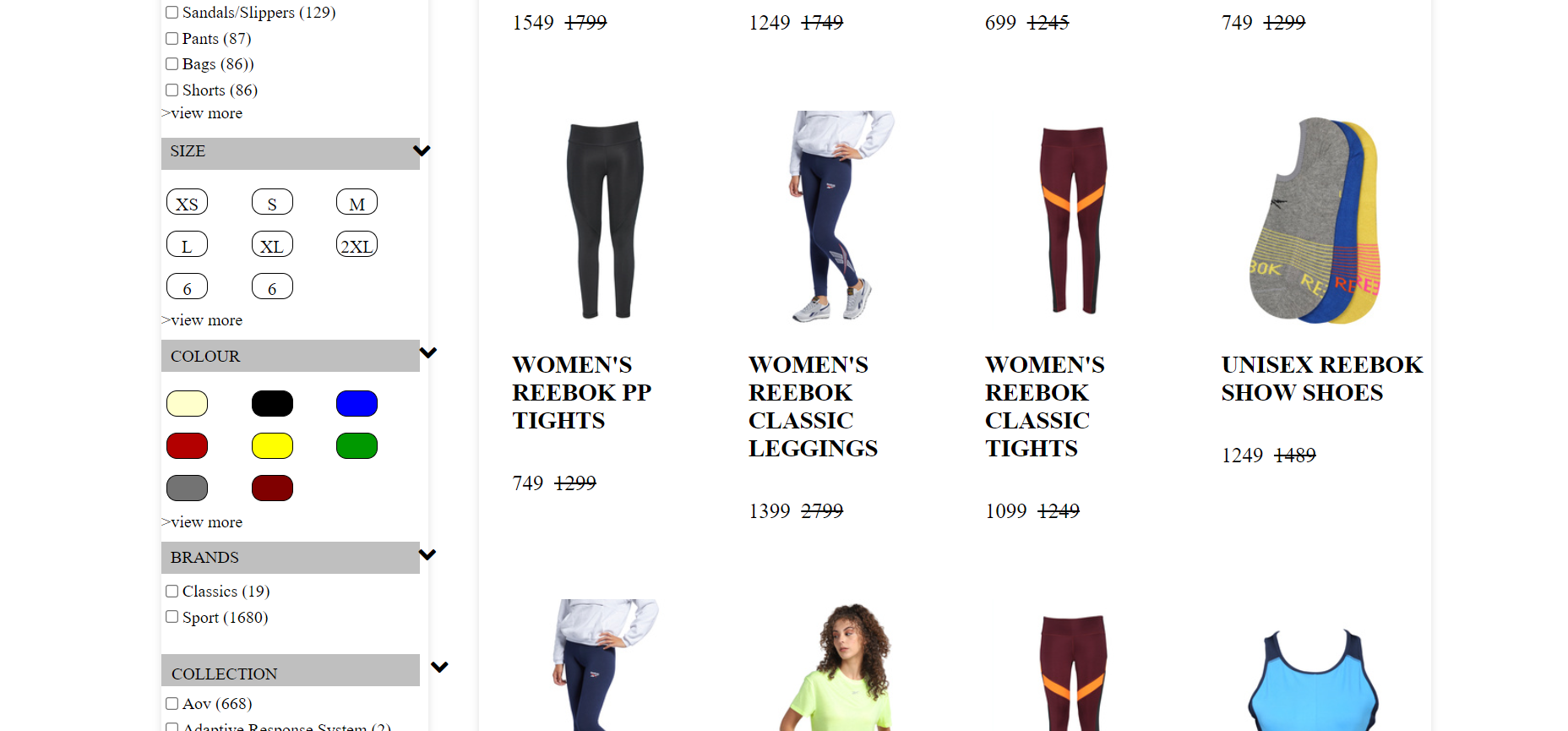Image resolution: width=1568 pixels, height=731 pixels.
Task: Select the Classics (19) brand checkbox
Action: click(172, 591)
